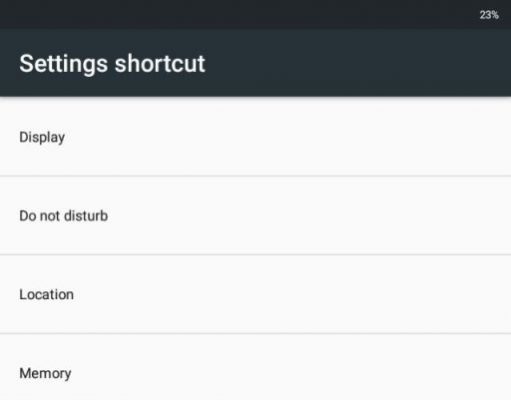511x400 pixels.
Task: Click blank area of Do not disturb row
Action: (300, 215)
